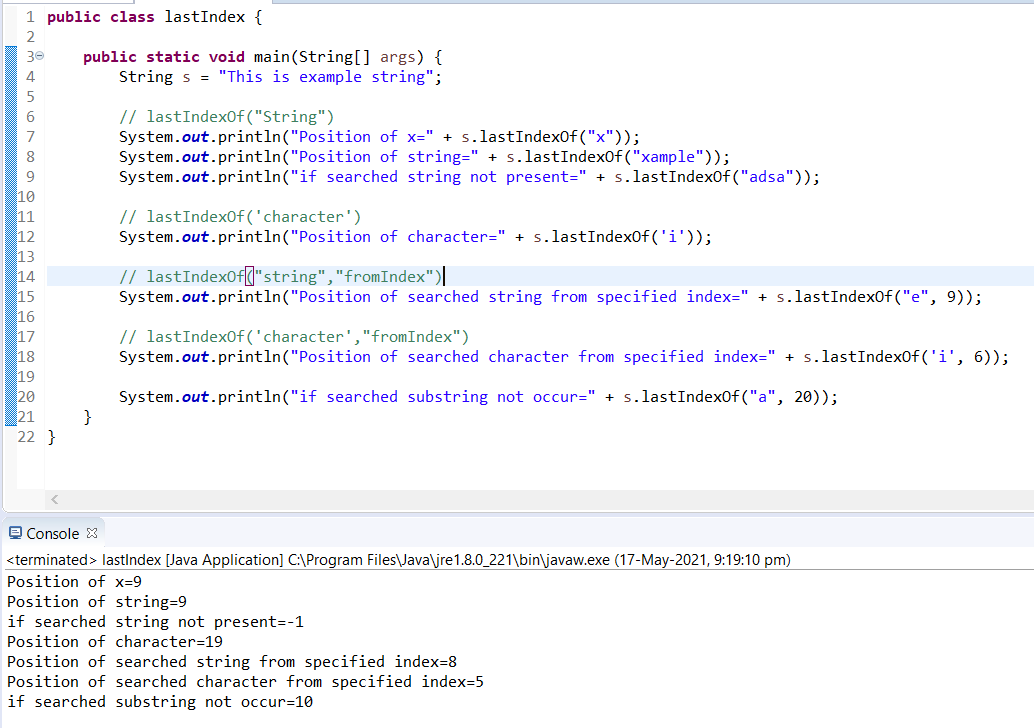Click the horizontal scrollbar left arrow
Image resolution: width=1034 pixels, height=728 pixels.
pyautogui.click(x=55, y=500)
